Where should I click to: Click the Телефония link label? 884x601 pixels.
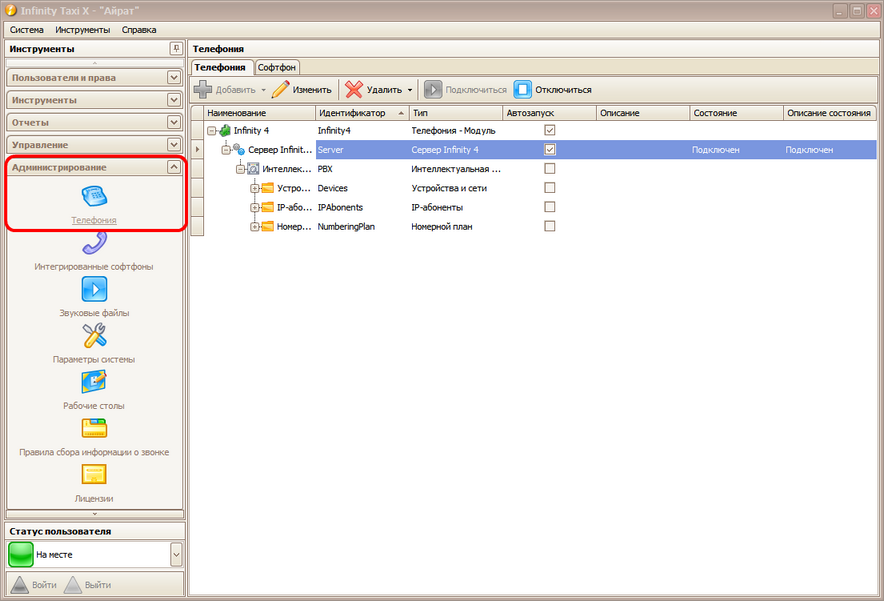tap(94, 220)
